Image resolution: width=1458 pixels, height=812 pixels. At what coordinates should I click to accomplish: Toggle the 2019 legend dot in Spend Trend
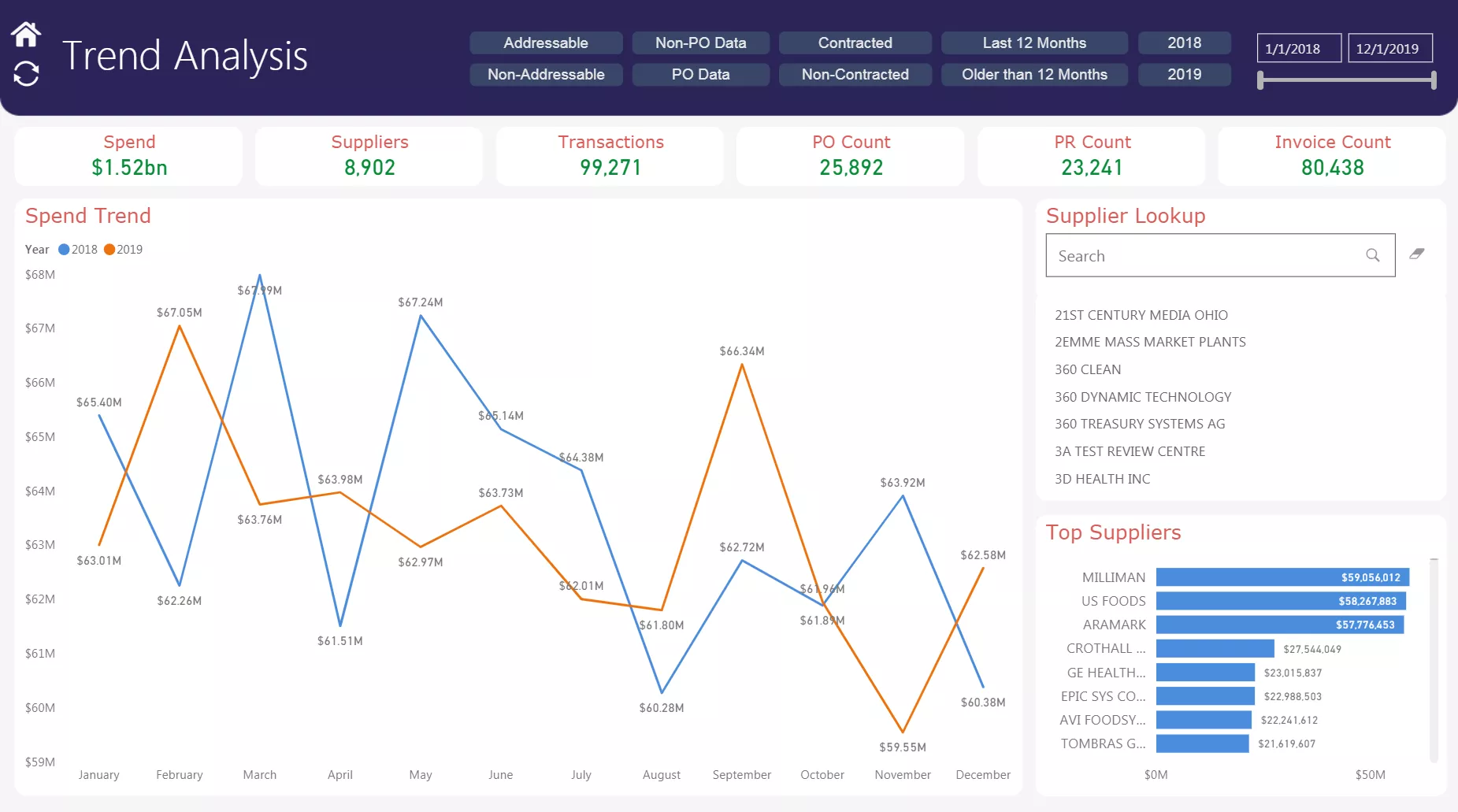pyautogui.click(x=109, y=249)
